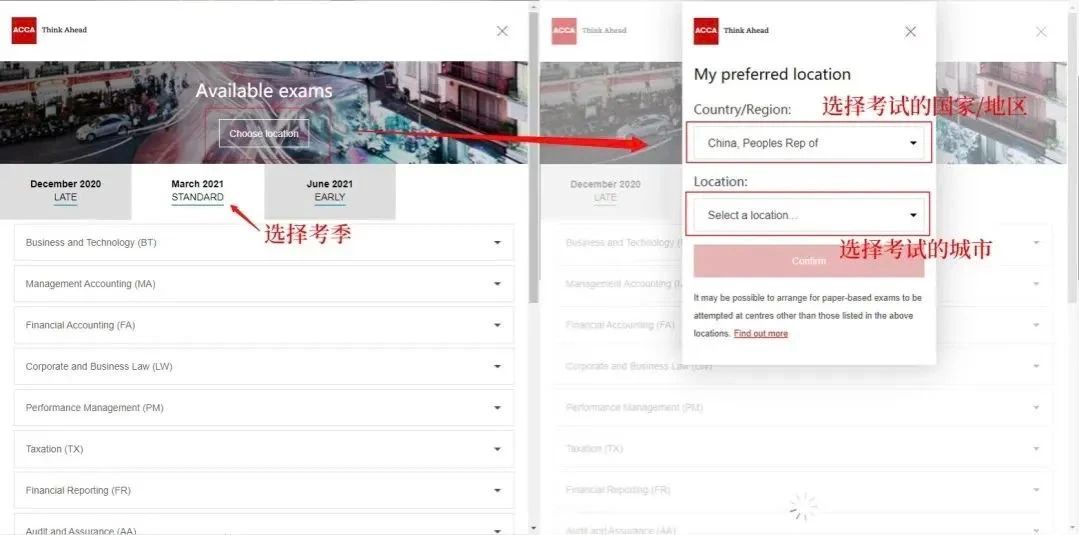The width and height of the screenshot is (1079, 535).
Task: Click the Location: label
Action: (720, 182)
